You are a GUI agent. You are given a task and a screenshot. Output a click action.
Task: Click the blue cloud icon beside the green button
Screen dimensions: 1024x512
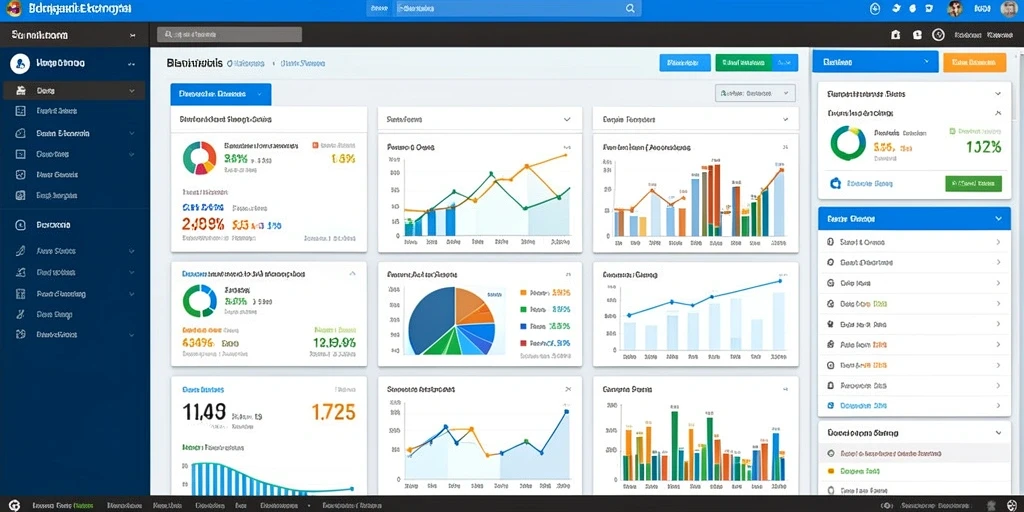835,184
